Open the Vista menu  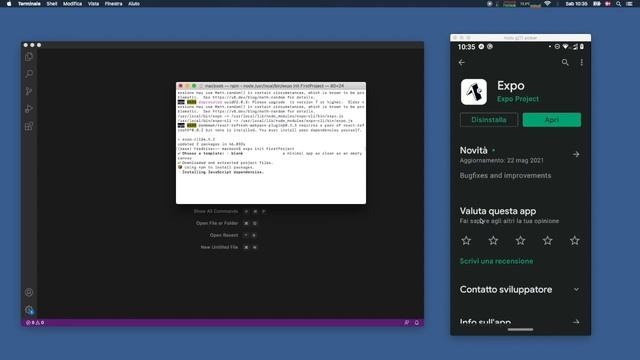(93, 4)
